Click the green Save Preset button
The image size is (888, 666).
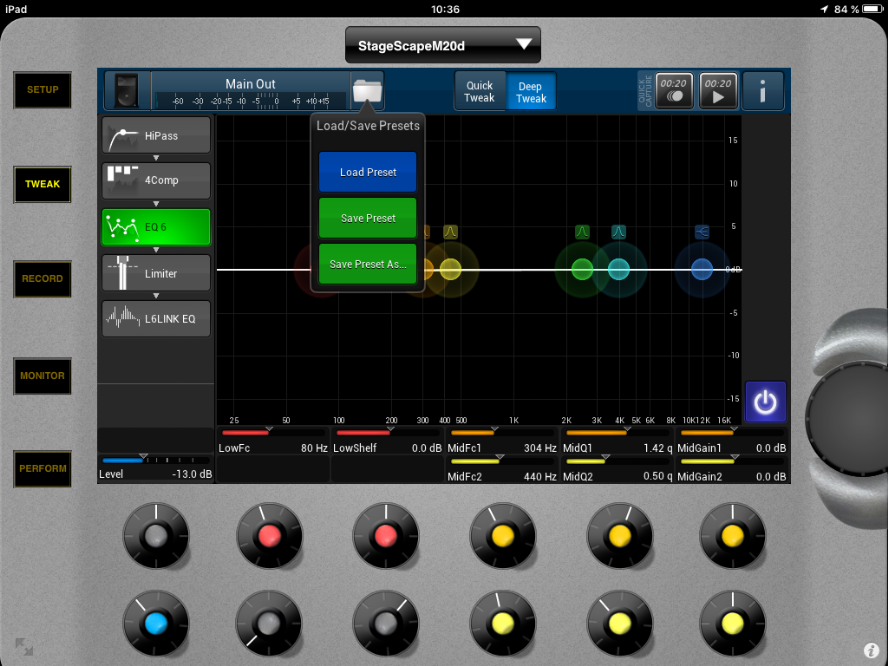[368, 218]
